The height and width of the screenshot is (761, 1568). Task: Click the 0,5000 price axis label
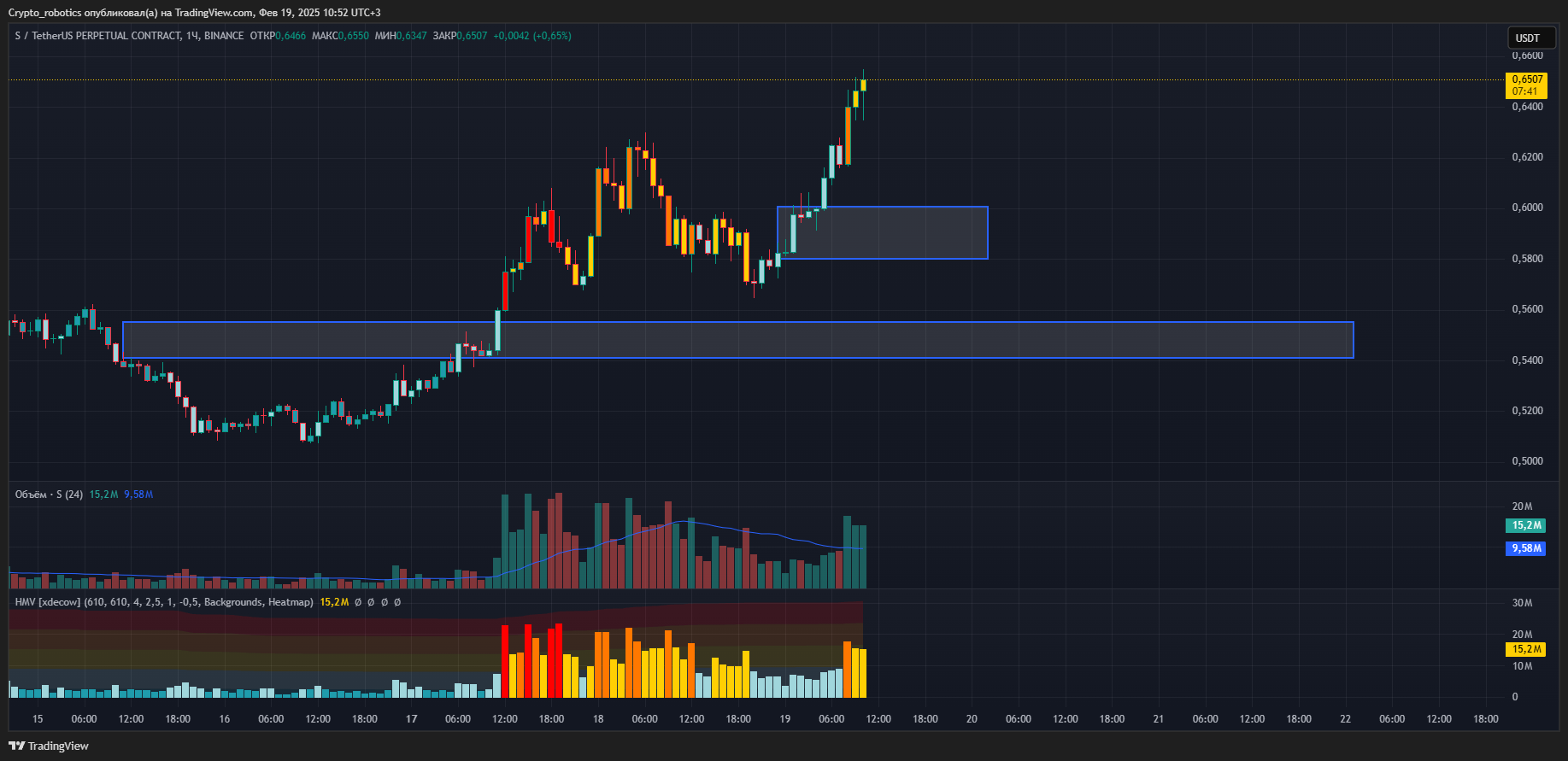pyautogui.click(x=1527, y=461)
